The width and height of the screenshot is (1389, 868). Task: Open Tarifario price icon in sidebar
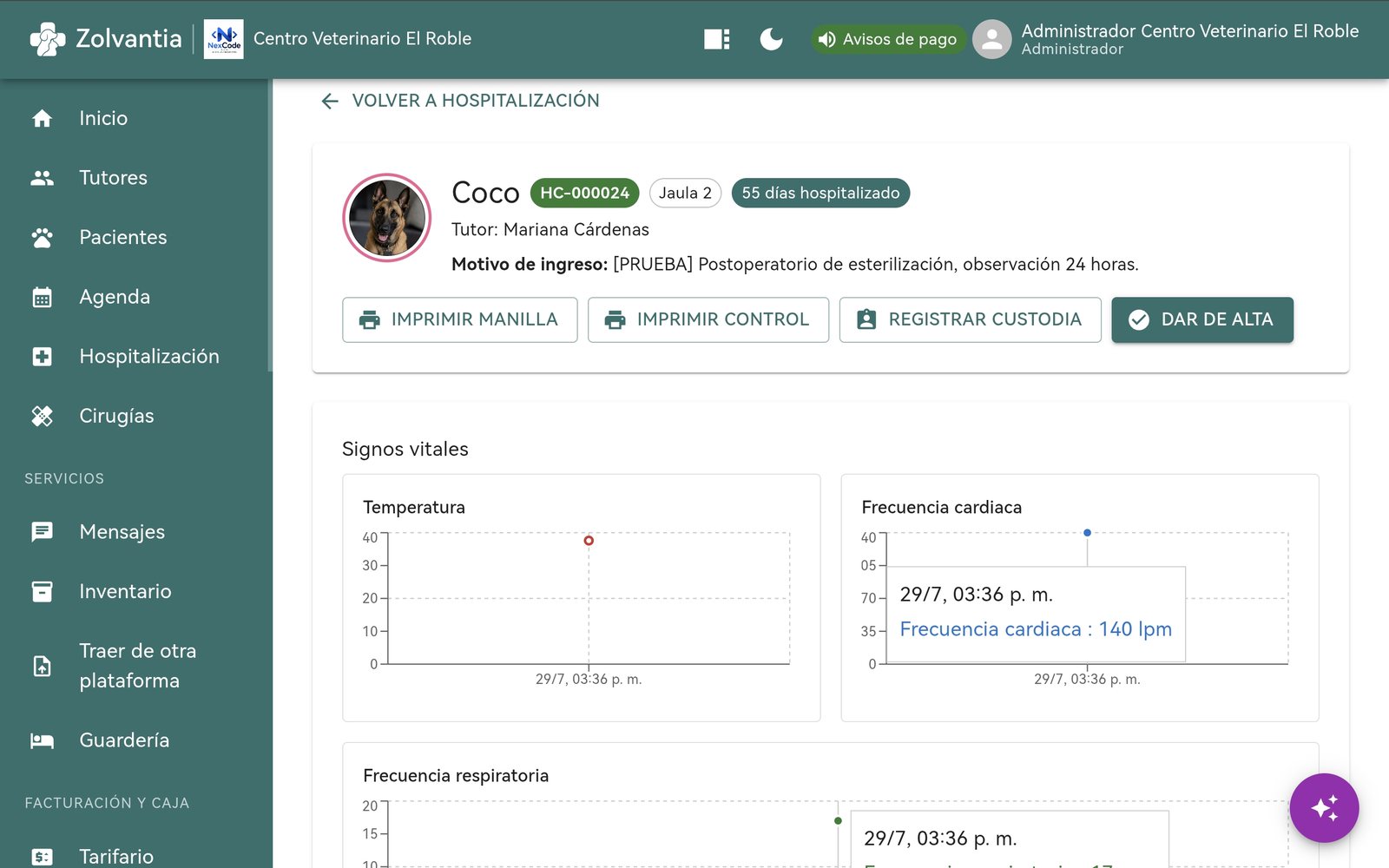pos(42,857)
